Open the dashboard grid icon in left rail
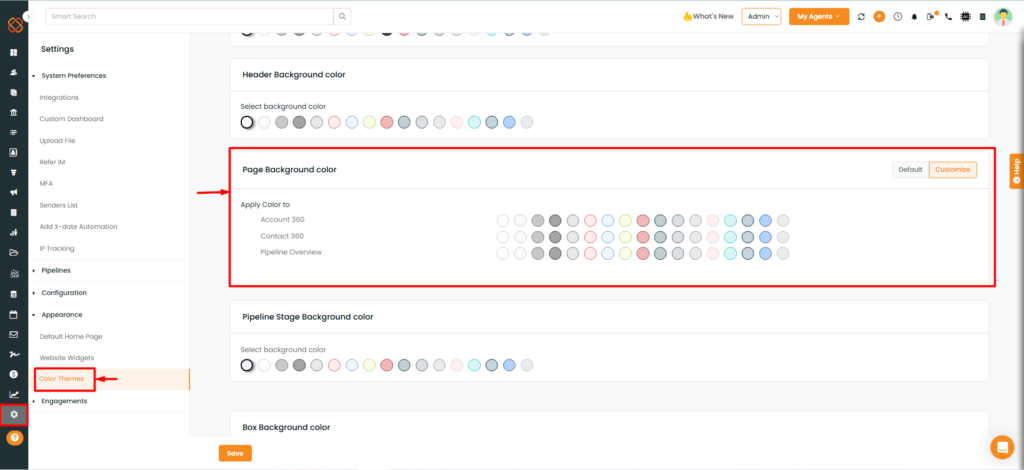This screenshot has height=470, width=1024. (14, 52)
